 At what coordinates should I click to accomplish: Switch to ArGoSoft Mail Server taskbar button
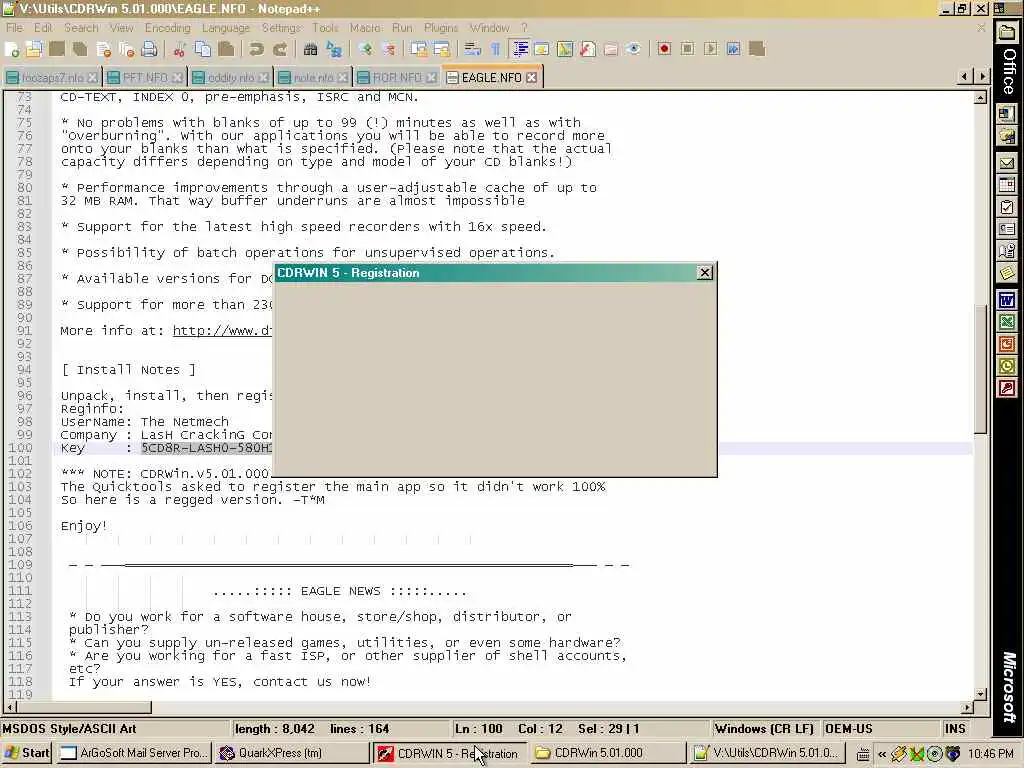point(134,753)
